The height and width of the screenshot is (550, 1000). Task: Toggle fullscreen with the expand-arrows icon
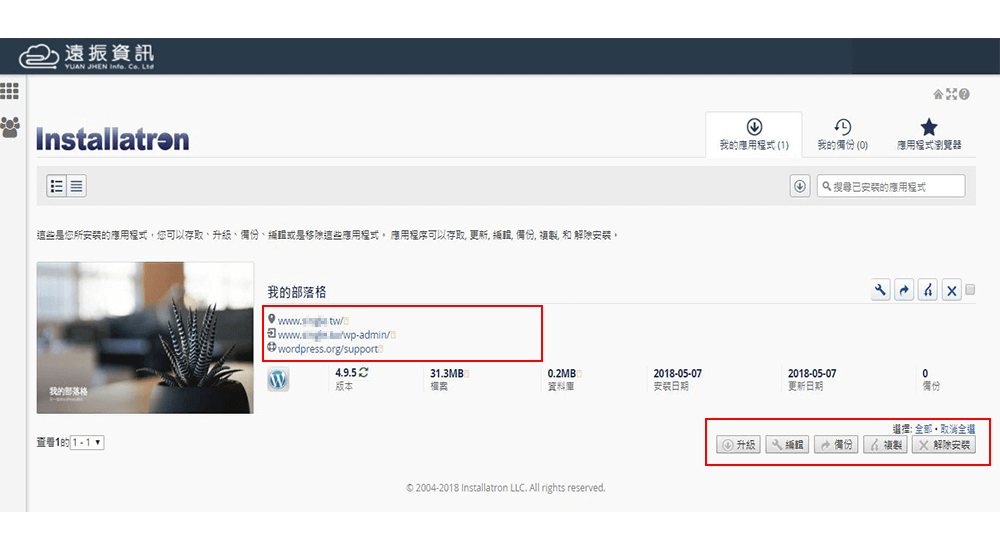pyautogui.click(x=952, y=94)
